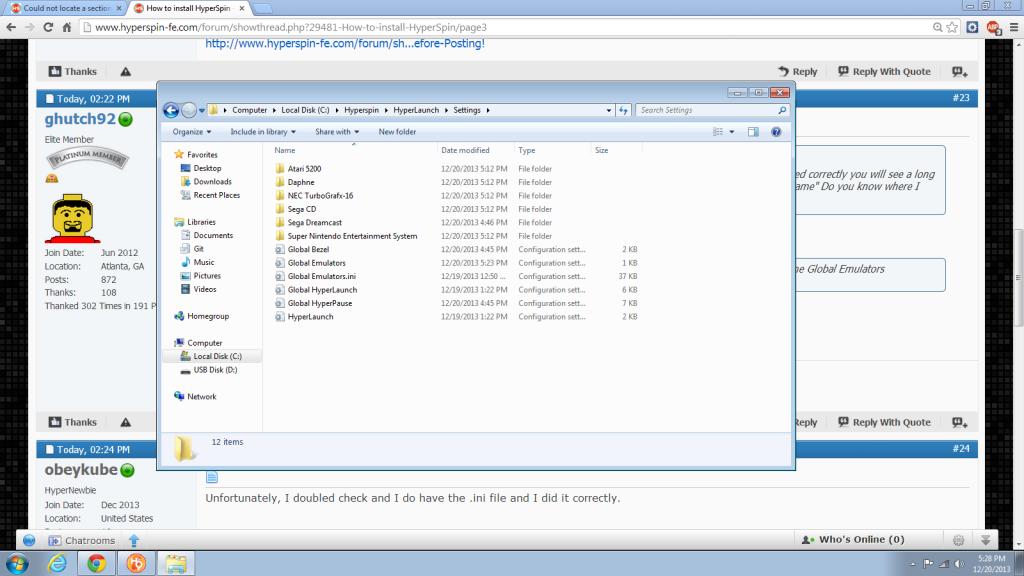Open the Organize menu
This screenshot has height=576, width=1024.
point(192,132)
